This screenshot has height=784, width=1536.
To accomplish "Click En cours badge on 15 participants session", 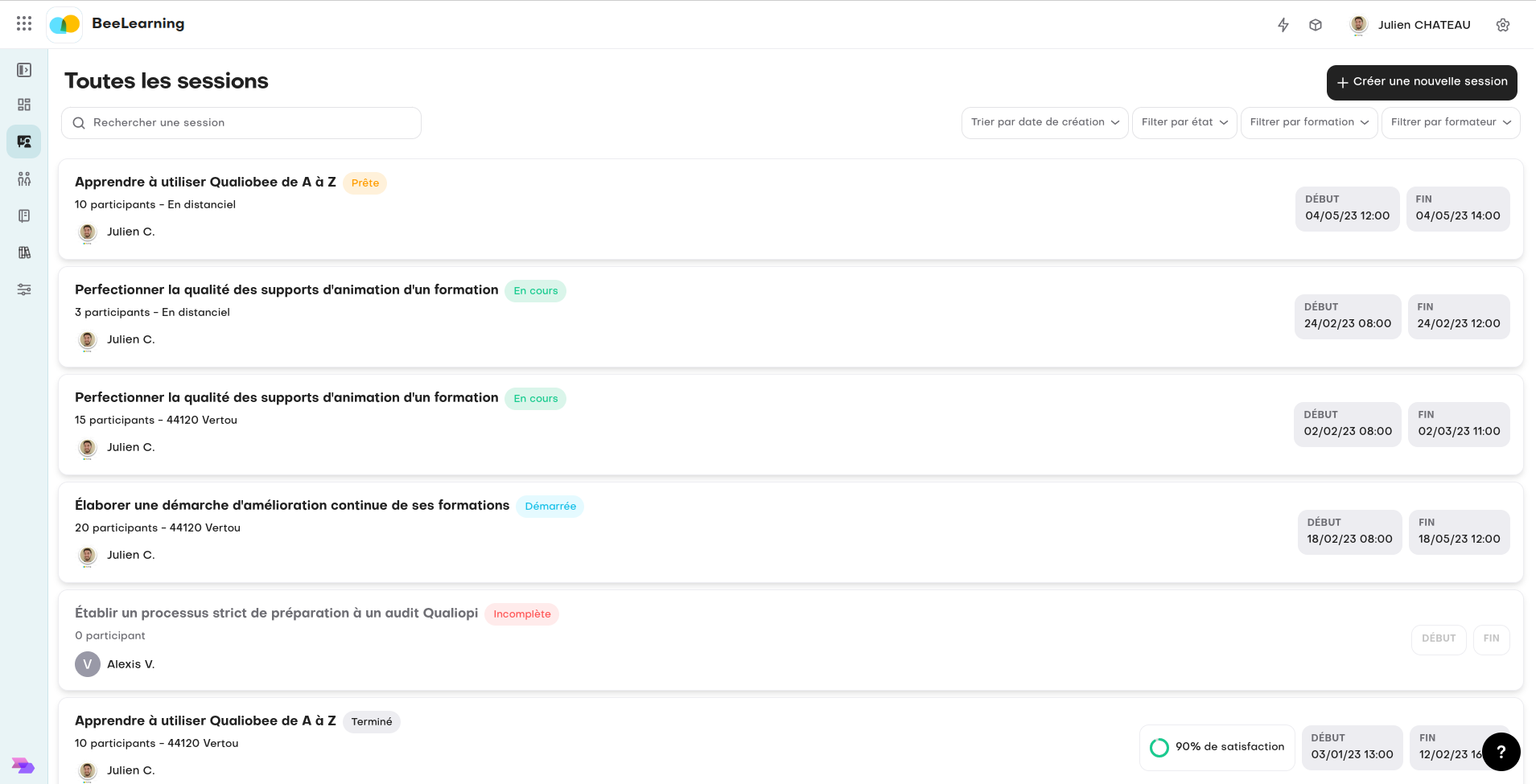I will 536,399.
